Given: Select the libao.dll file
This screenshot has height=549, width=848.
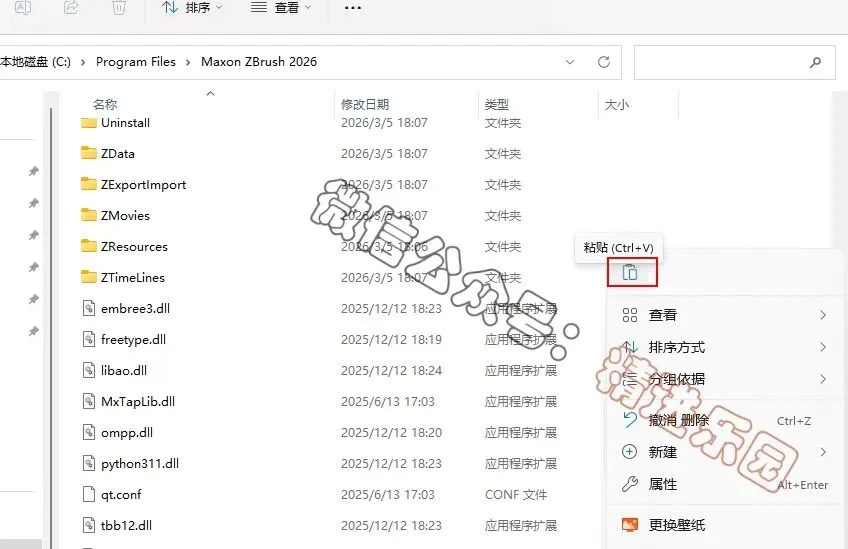Looking at the screenshot, I should pyautogui.click(x=124, y=371).
